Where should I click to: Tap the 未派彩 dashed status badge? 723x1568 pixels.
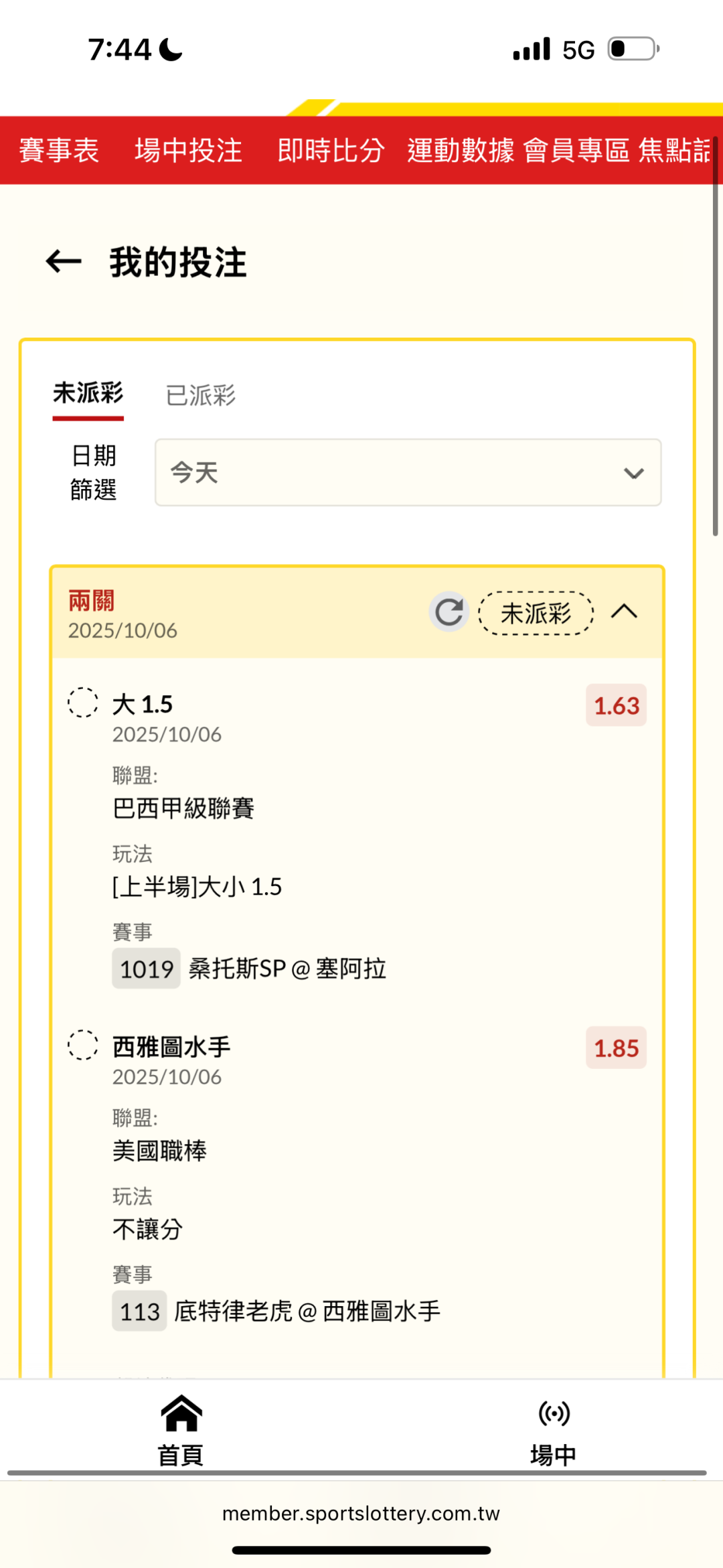click(x=536, y=613)
